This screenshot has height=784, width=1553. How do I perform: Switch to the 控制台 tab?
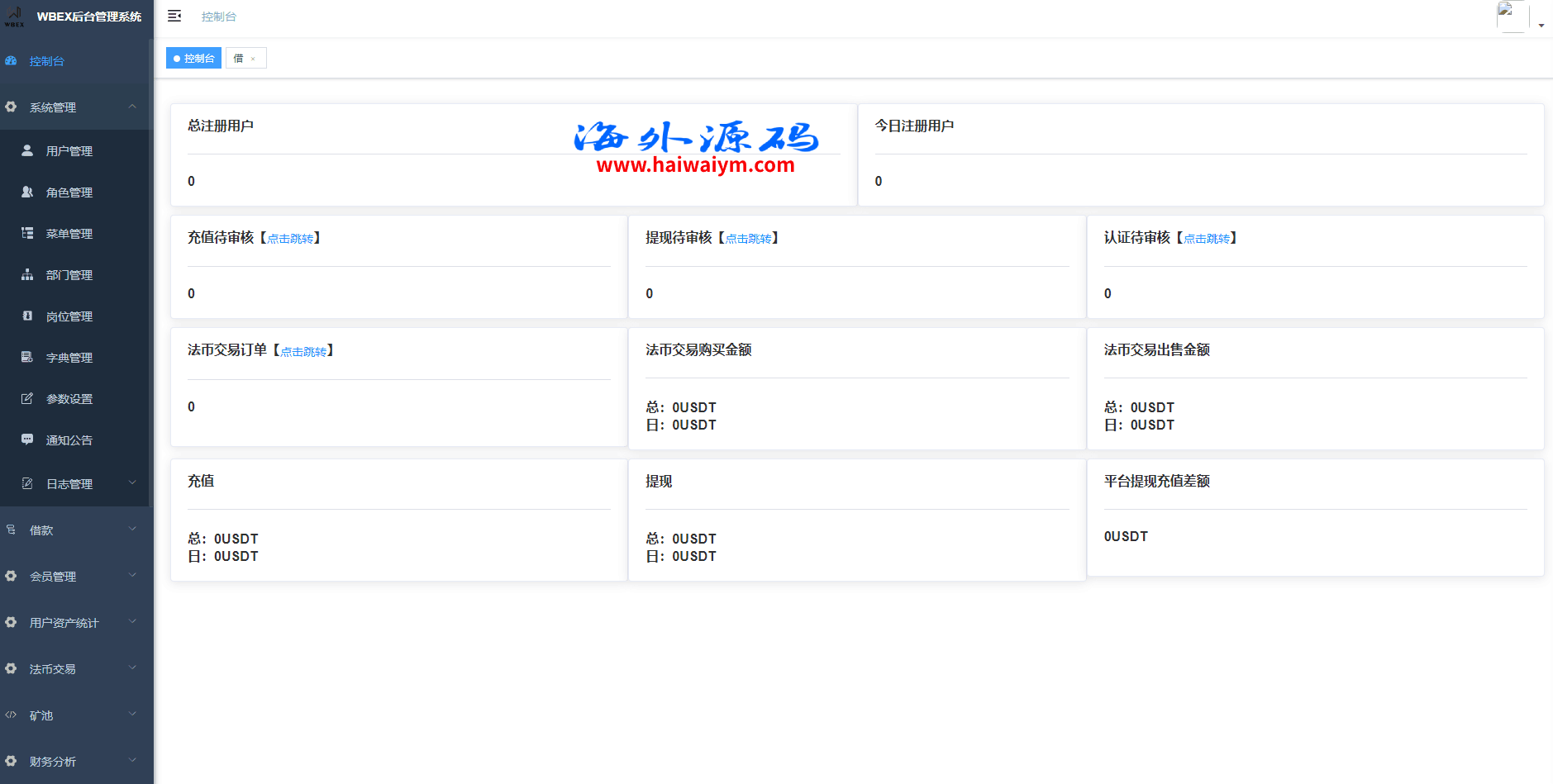tap(194, 59)
